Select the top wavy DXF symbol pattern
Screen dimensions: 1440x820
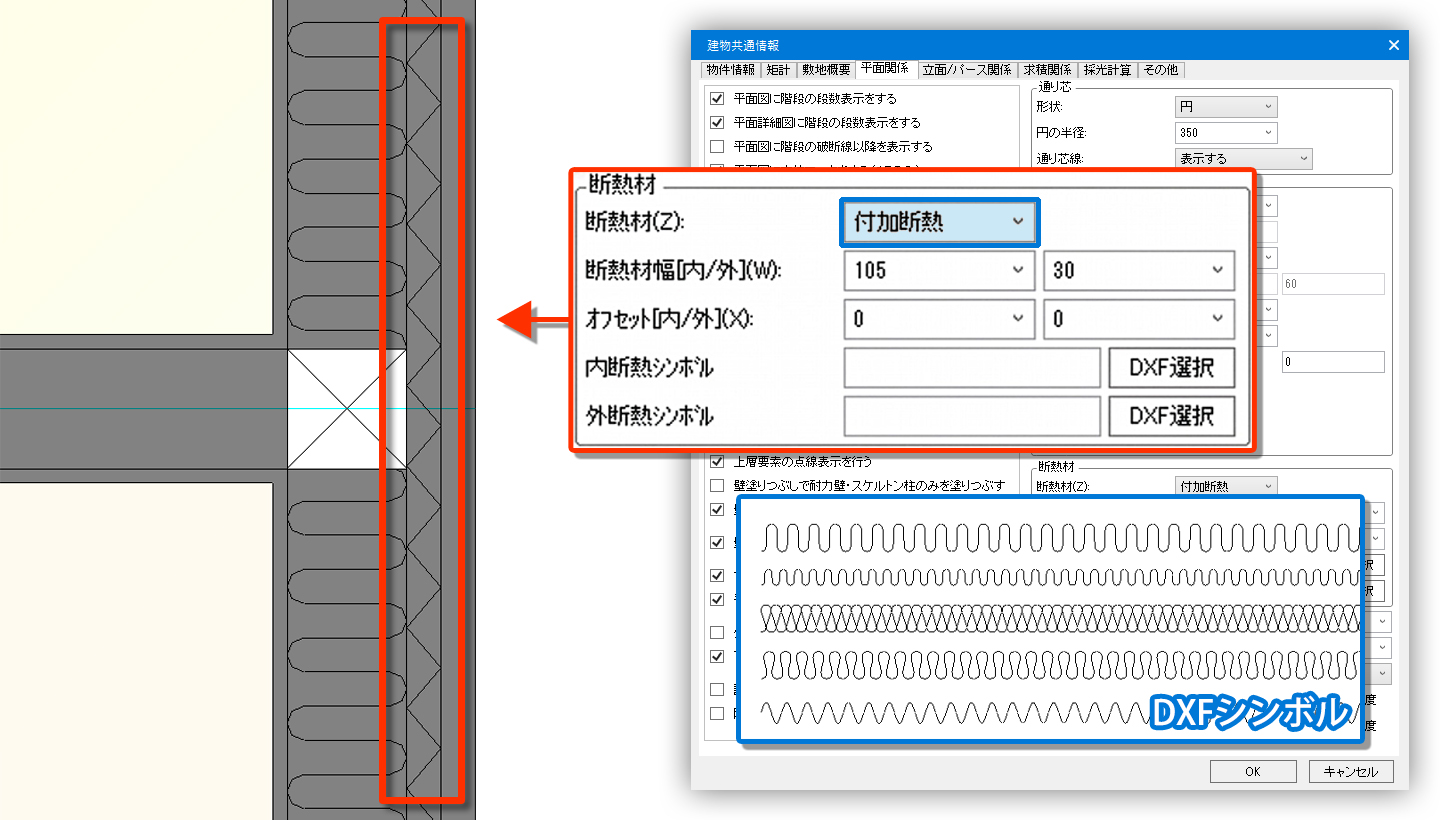coord(1060,539)
